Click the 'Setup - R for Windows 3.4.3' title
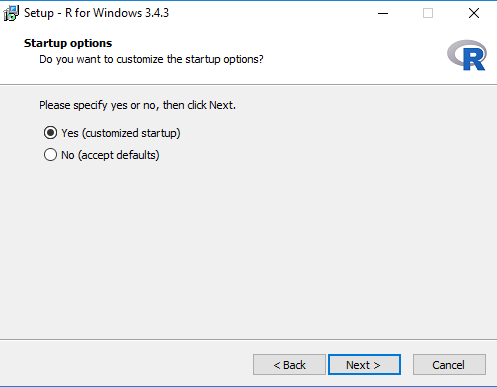497x387 pixels. coord(97,13)
